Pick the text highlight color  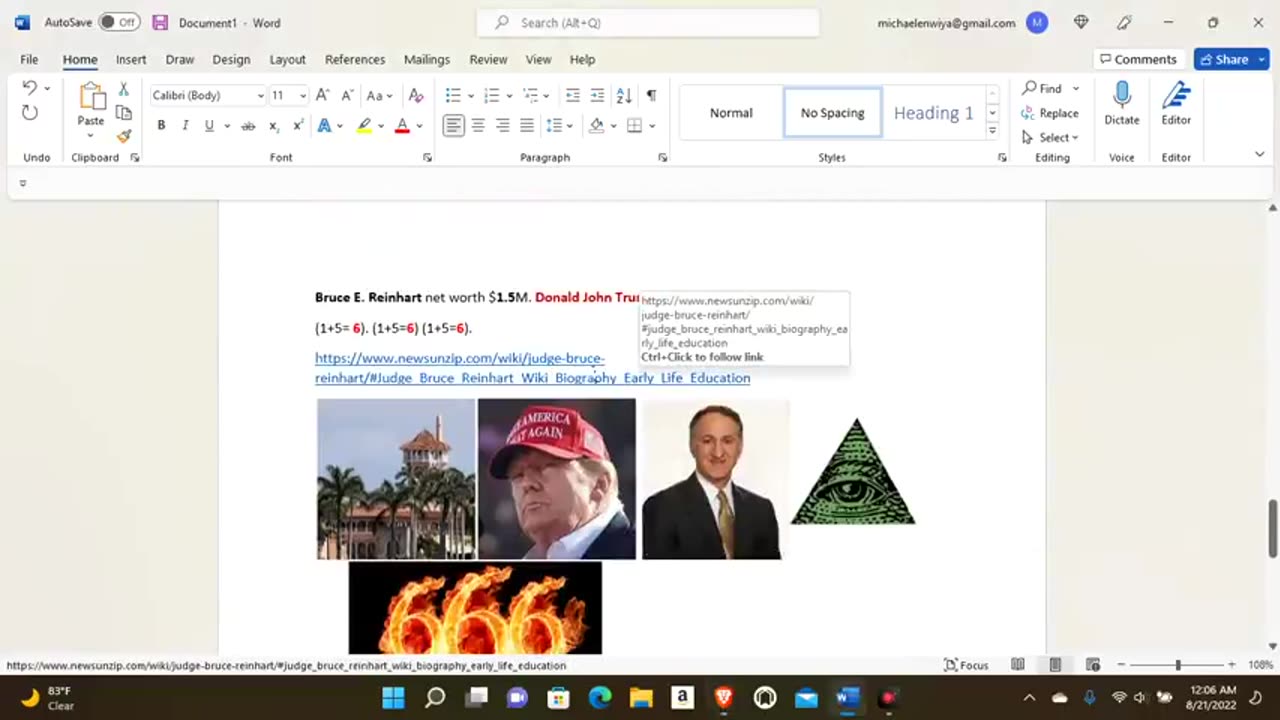point(364,125)
